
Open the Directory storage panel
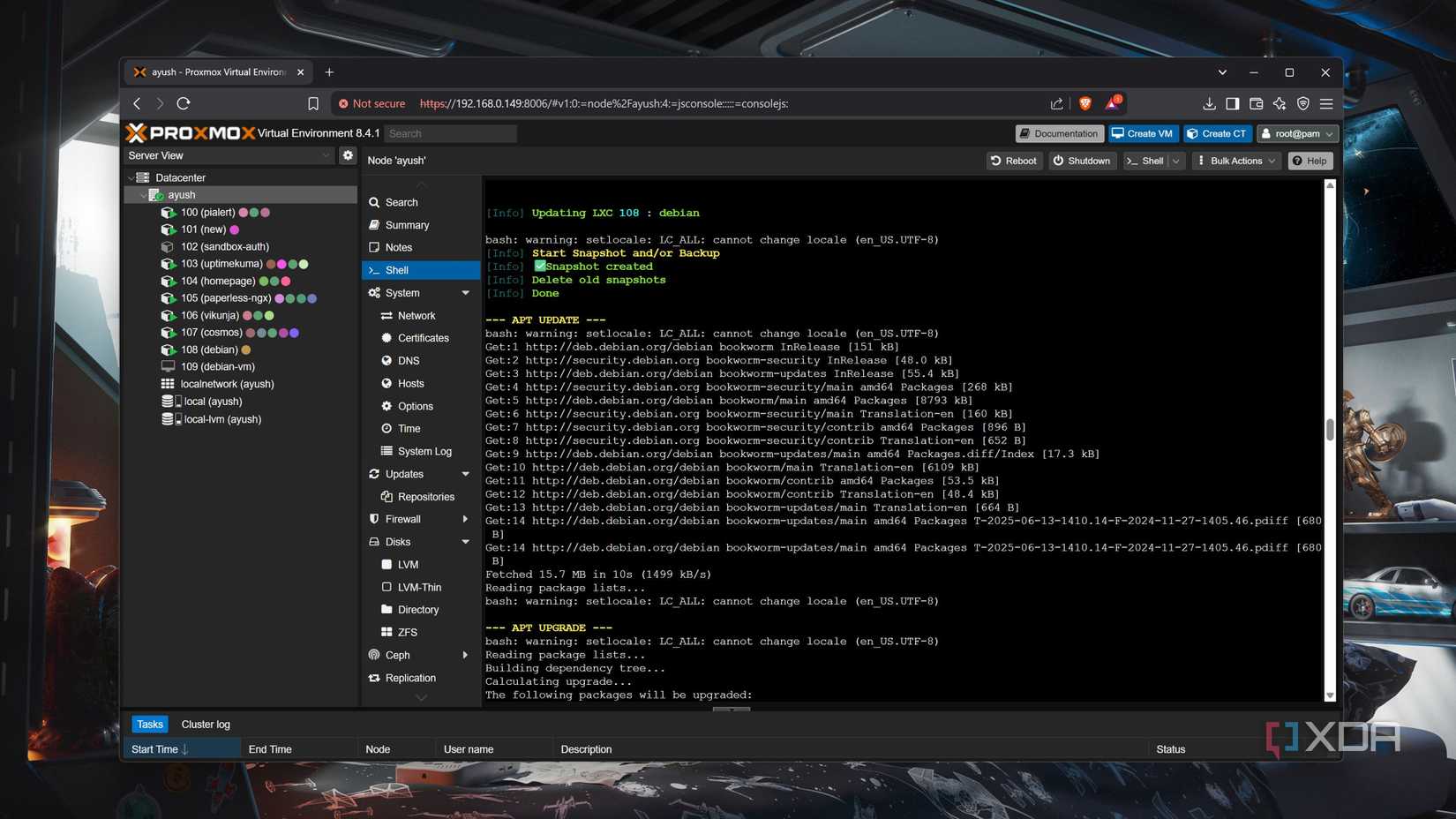(x=418, y=609)
